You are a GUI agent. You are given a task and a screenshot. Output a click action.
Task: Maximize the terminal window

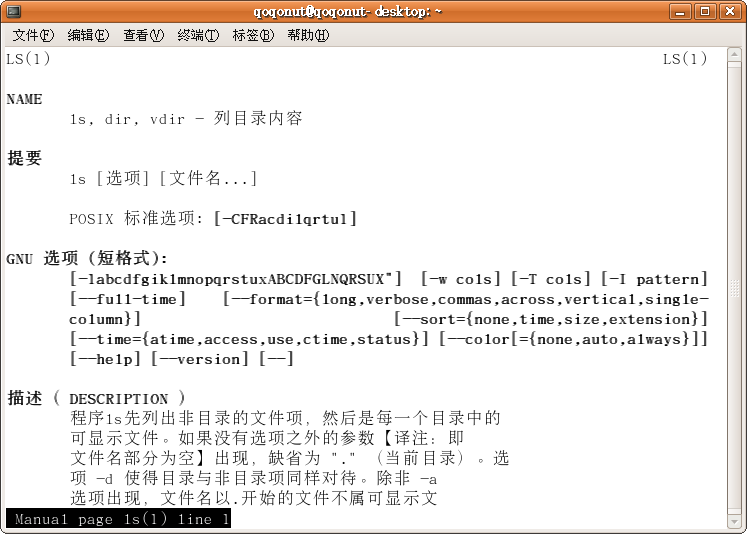706,11
